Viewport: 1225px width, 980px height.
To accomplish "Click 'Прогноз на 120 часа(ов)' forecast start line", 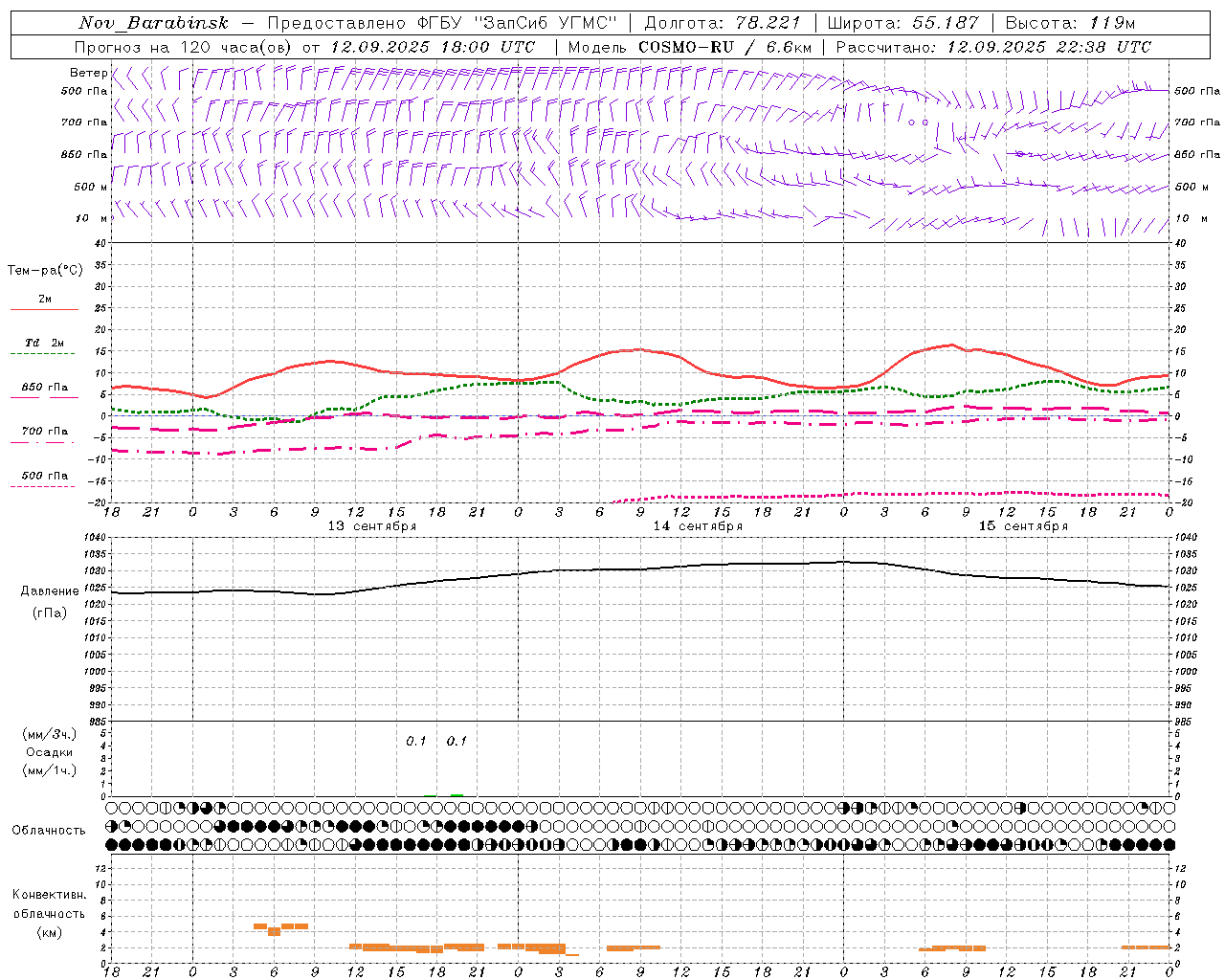I will (304, 47).
